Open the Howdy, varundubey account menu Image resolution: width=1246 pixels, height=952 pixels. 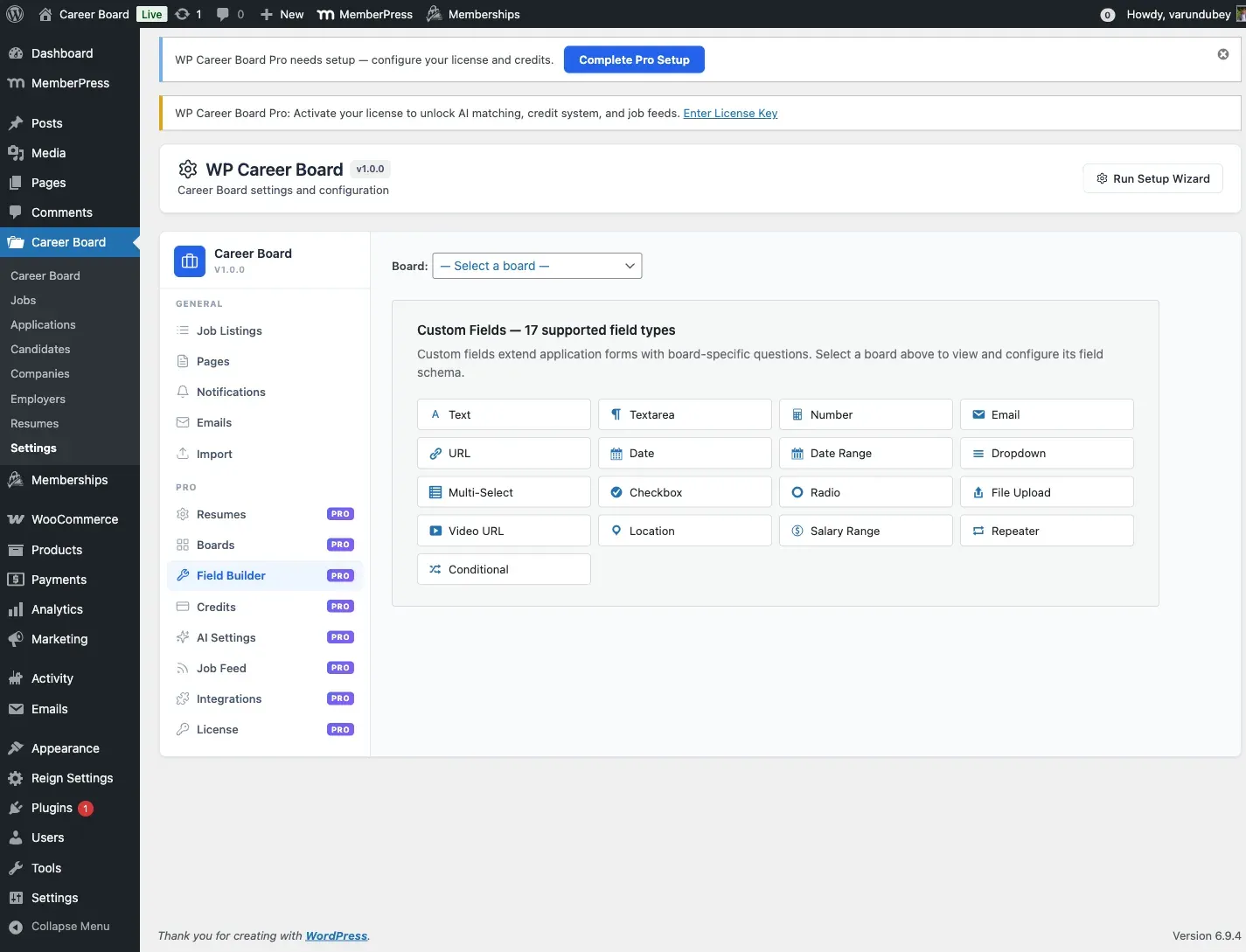(1185, 14)
